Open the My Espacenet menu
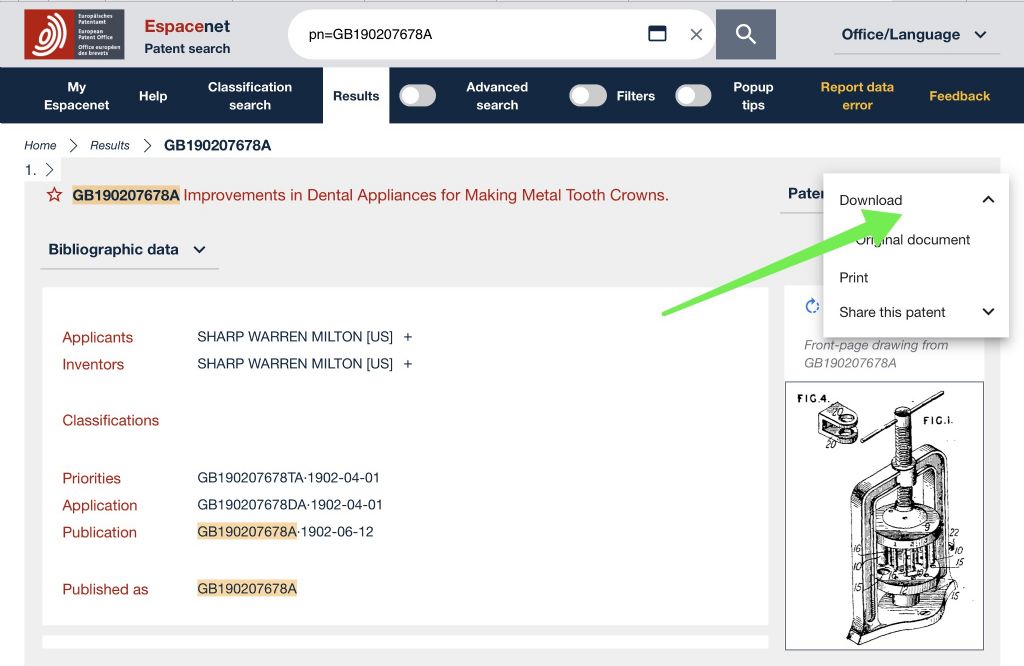The height and width of the screenshot is (666, 1024). (76, 96)
